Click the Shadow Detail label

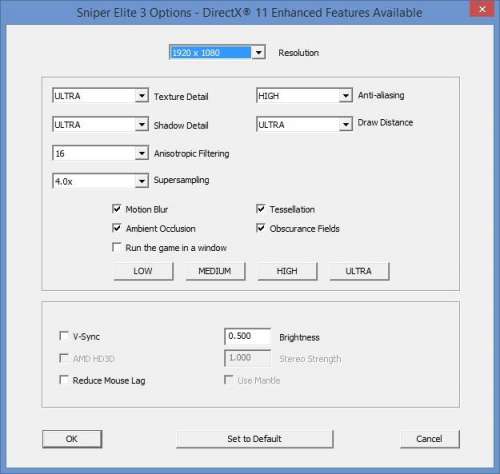tap(181, 125)
